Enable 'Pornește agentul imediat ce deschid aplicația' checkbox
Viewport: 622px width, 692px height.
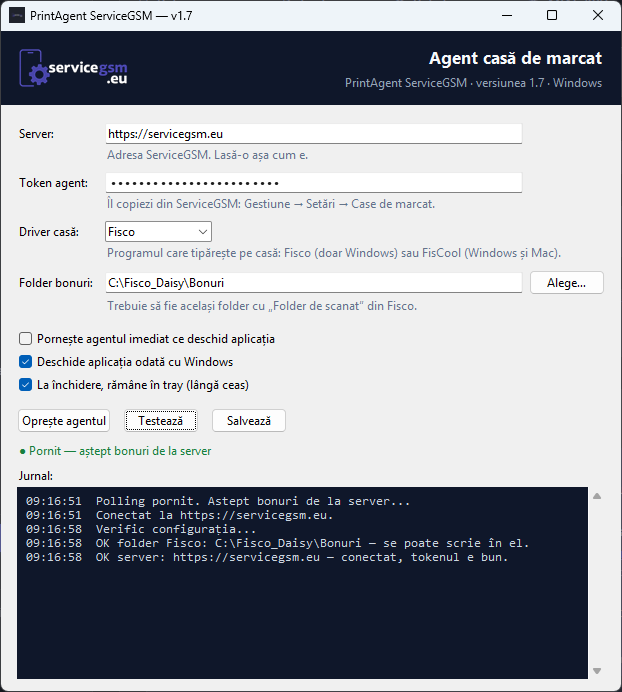pyautogui.click(x=26, y=339)
